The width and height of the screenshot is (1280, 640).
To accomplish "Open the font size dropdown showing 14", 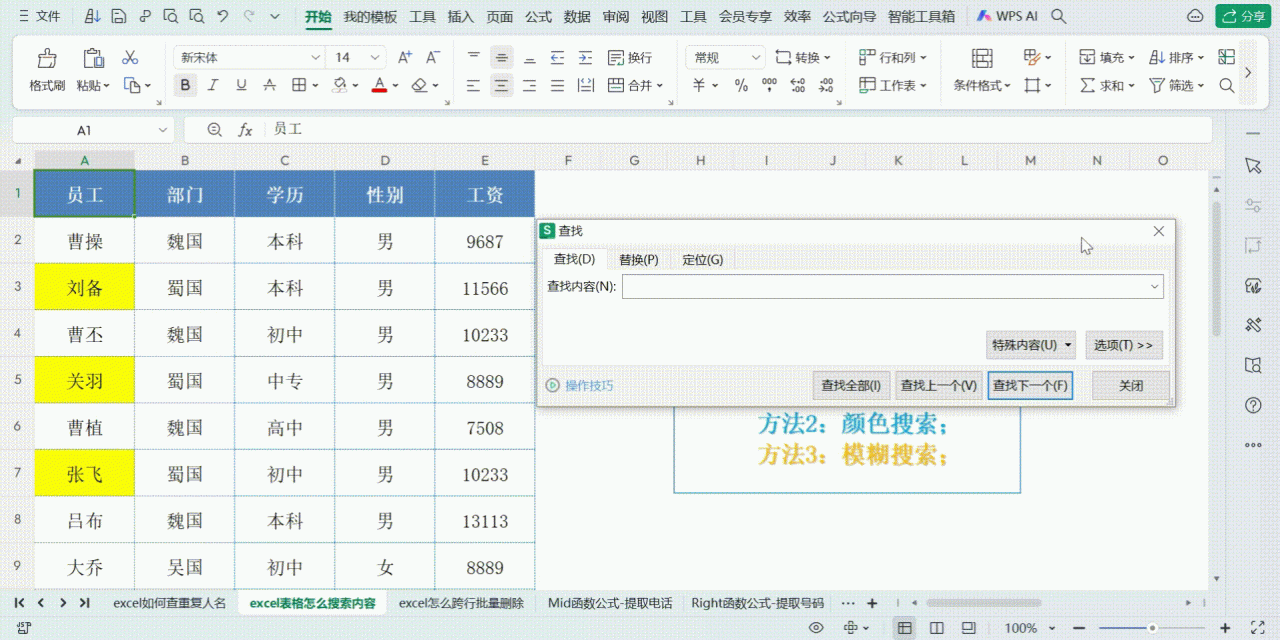I will pyautogui.click(x=358, y=58).
